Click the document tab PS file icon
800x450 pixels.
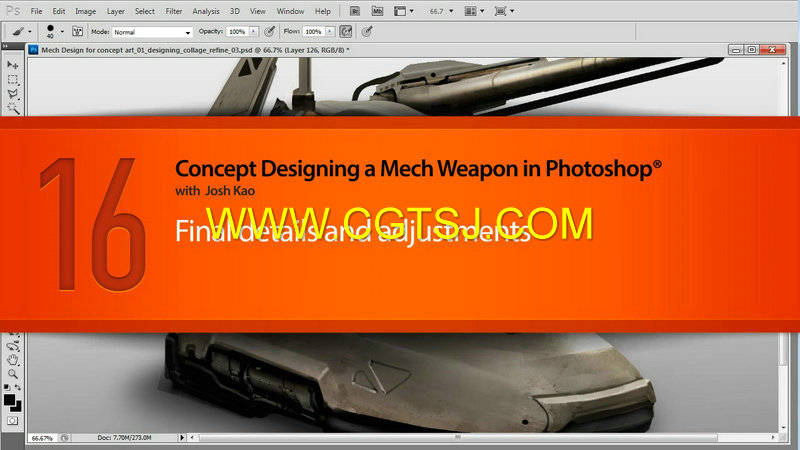click(x=34, y=50)
